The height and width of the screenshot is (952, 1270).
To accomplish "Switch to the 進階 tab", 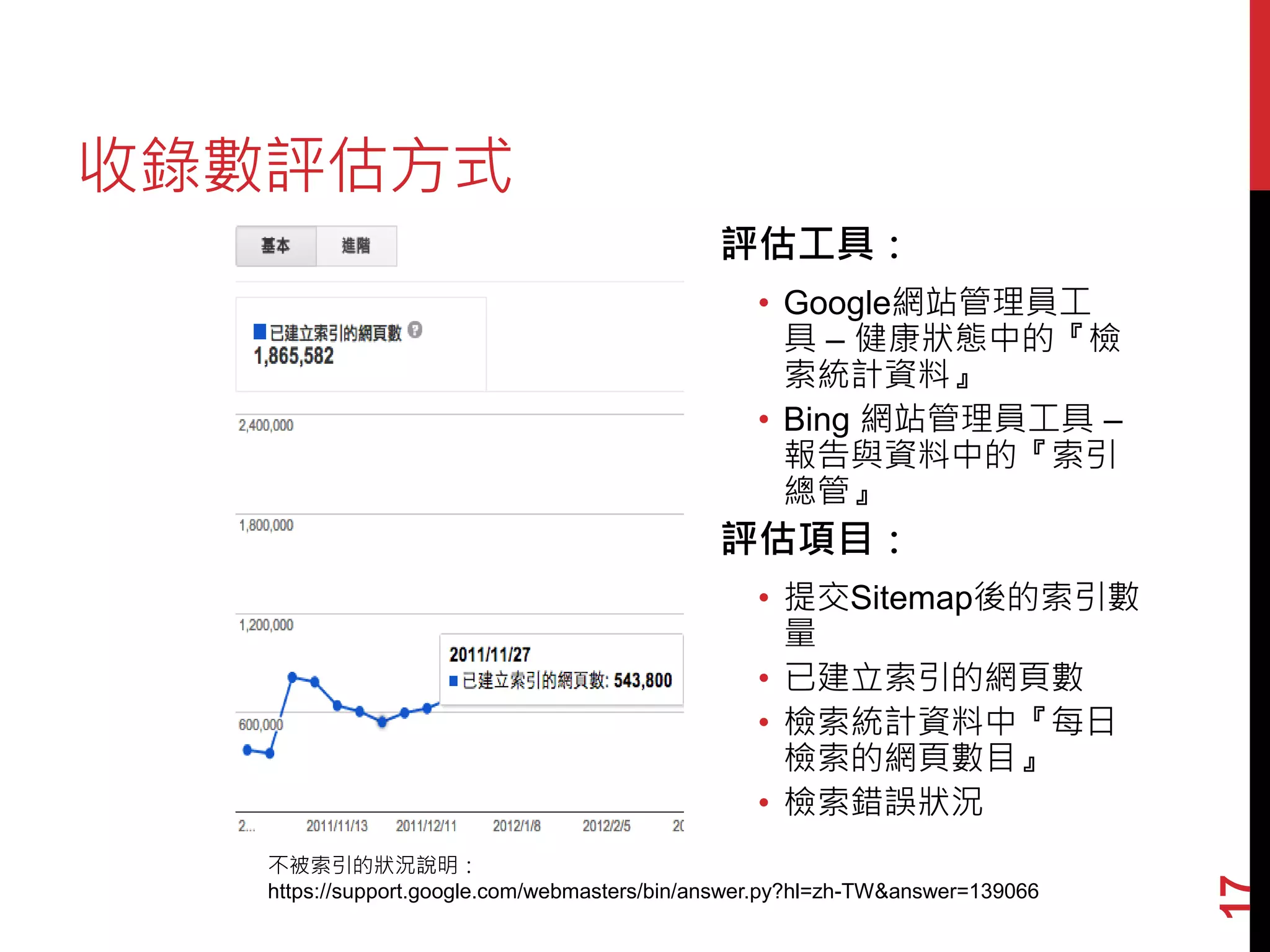I will [357, 246].
